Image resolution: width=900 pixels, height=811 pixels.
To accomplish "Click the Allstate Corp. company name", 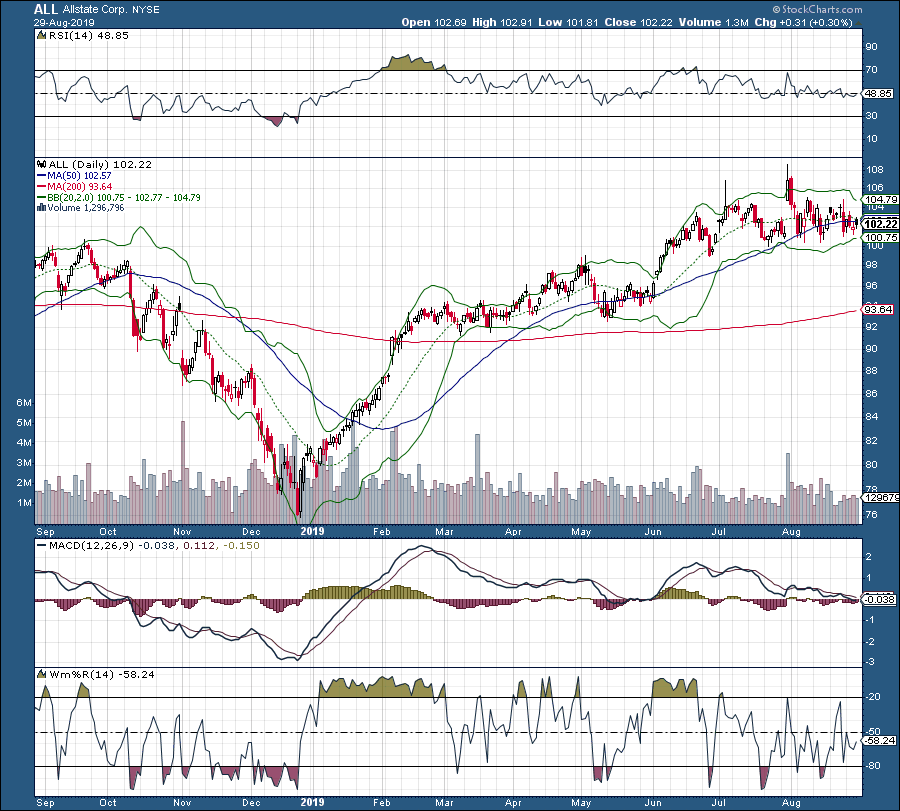I will pyautogui.click(x=95, y=10).
